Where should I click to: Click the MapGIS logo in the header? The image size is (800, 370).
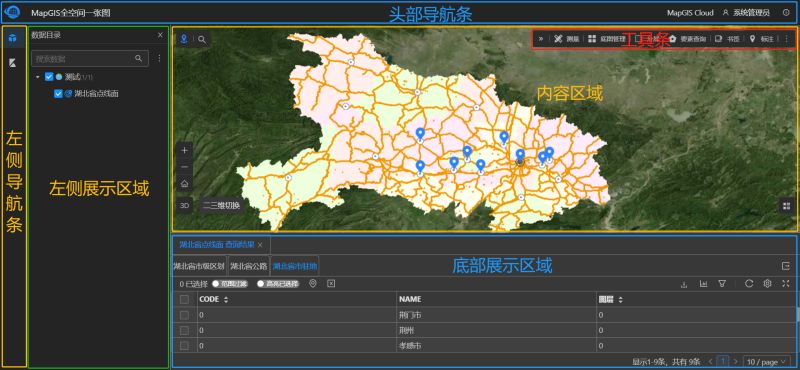point(12,12)
